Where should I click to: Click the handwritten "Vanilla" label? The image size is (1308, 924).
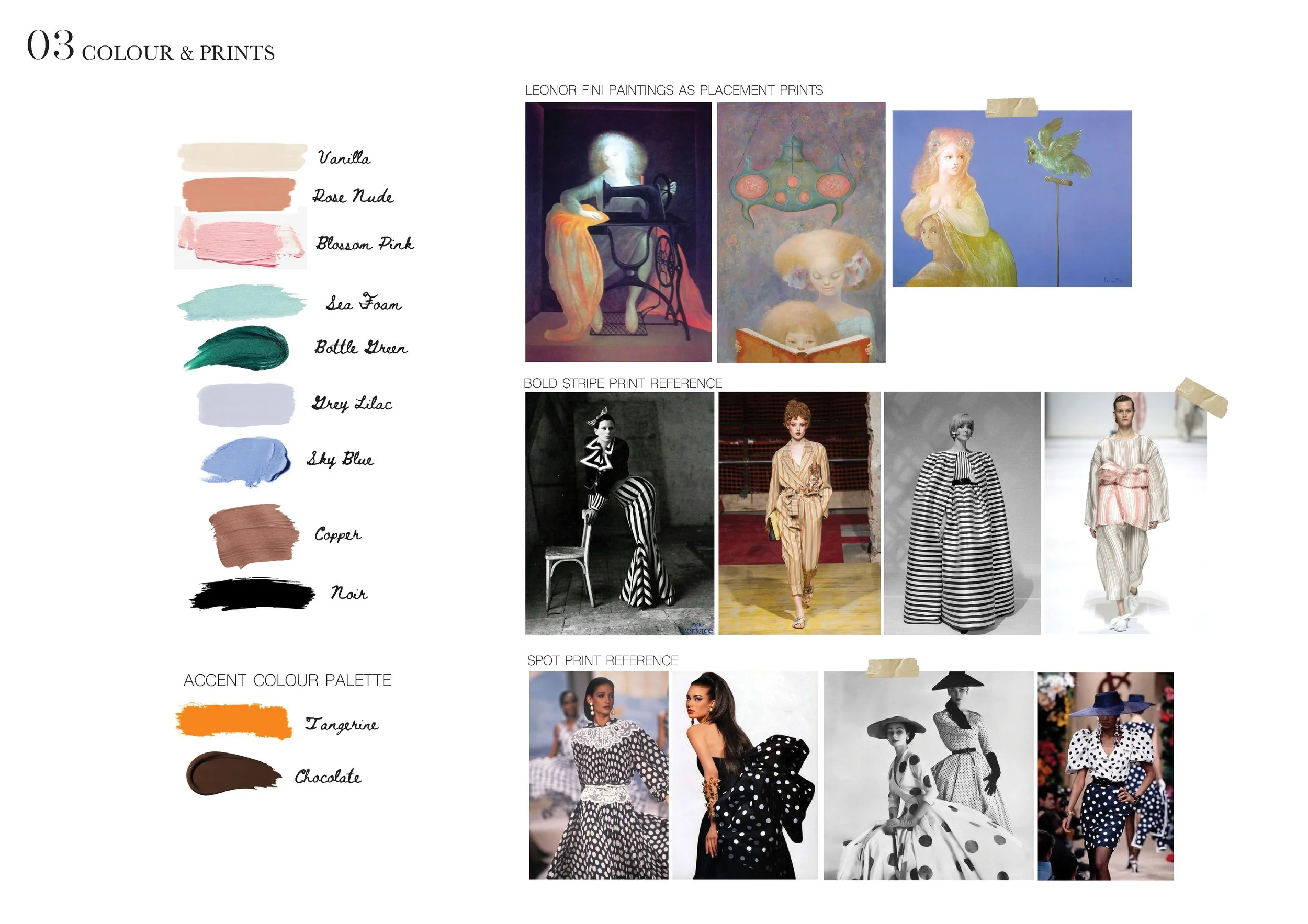click(344, 158)
